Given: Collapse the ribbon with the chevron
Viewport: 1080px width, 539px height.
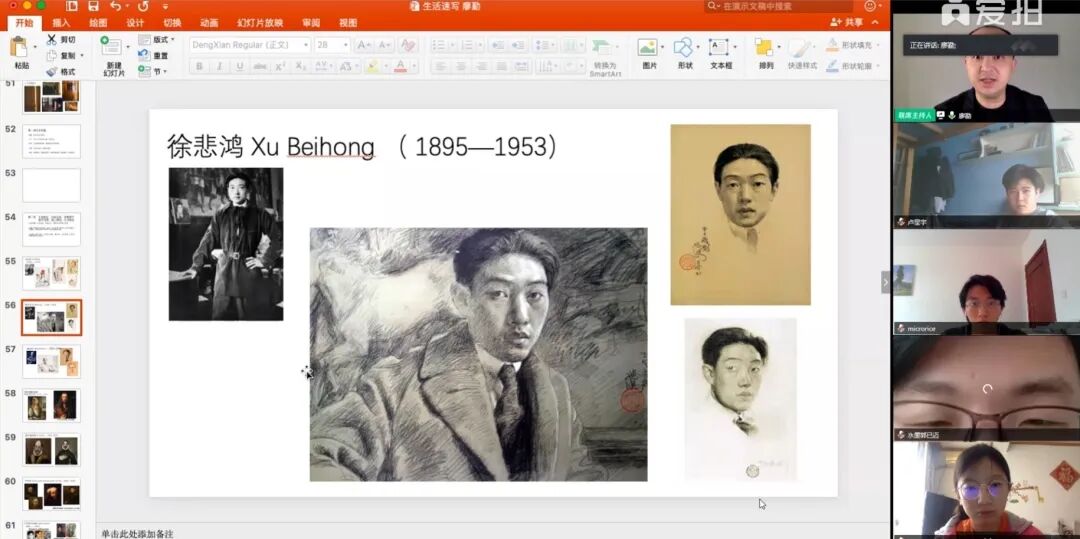Looking at the screenshot, I should [x=875, y=23].
